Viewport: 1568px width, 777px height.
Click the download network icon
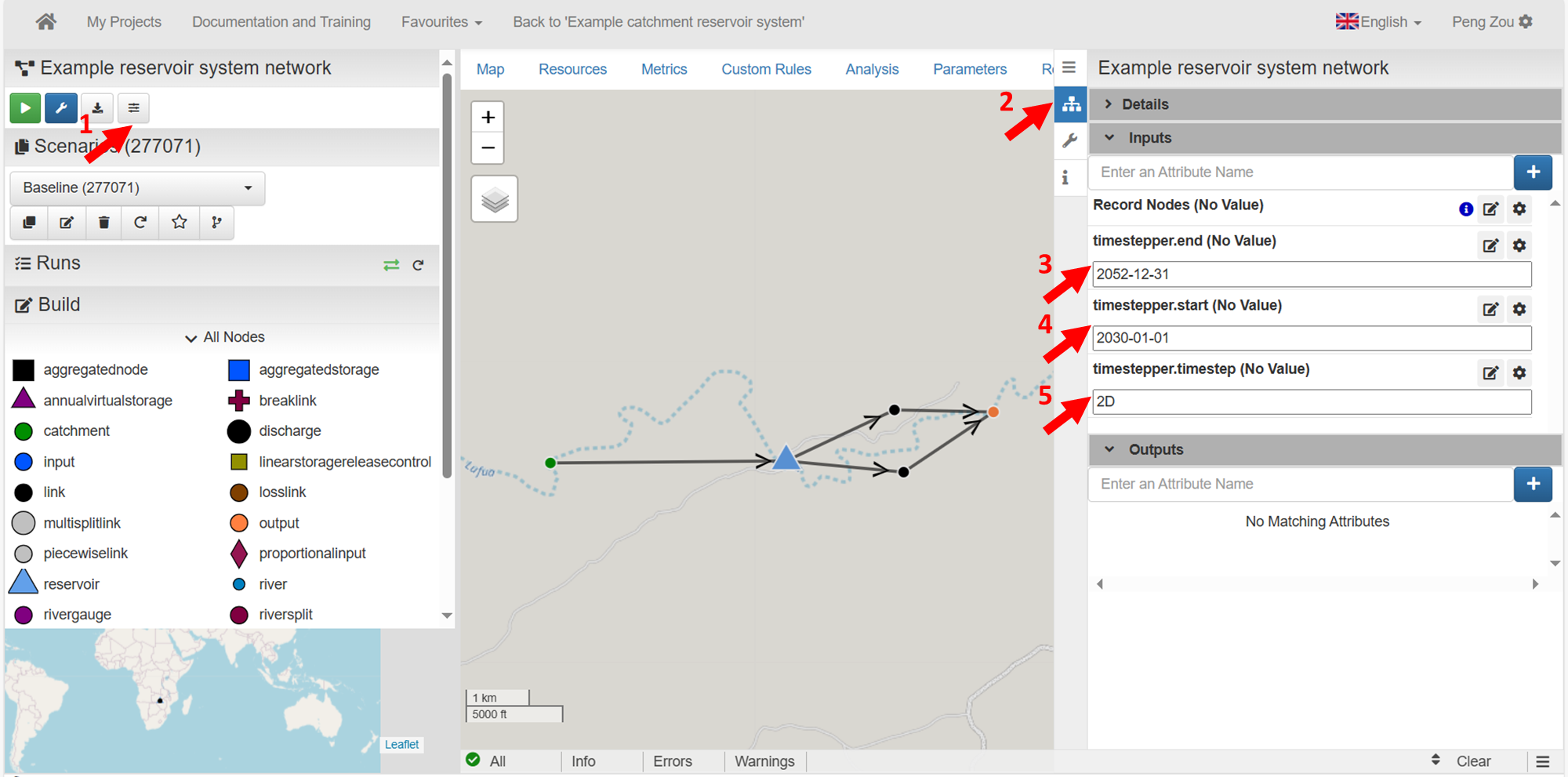tap(97, 108)
